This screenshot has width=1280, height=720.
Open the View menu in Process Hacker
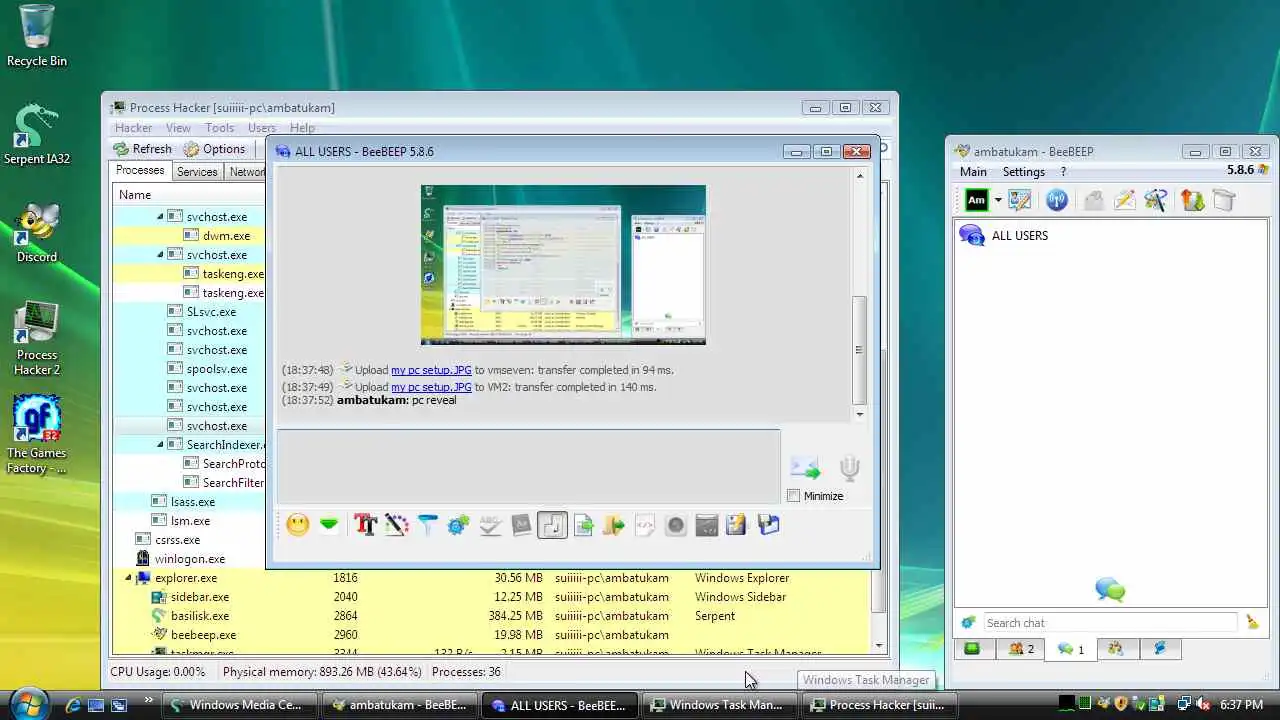click(x=178, y=128)
